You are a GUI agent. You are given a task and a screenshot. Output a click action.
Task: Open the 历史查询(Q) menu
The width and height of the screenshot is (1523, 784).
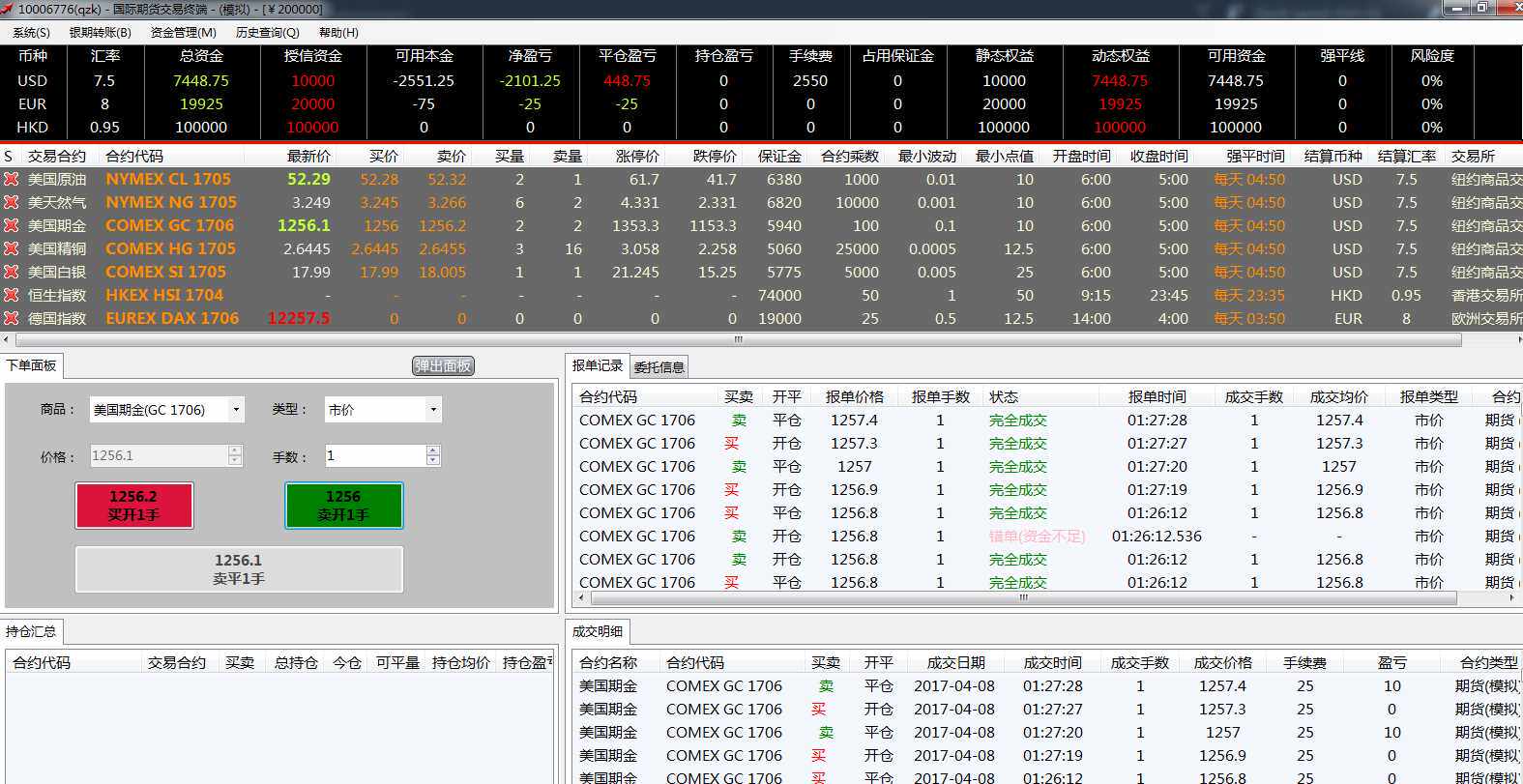pos(267,32)
